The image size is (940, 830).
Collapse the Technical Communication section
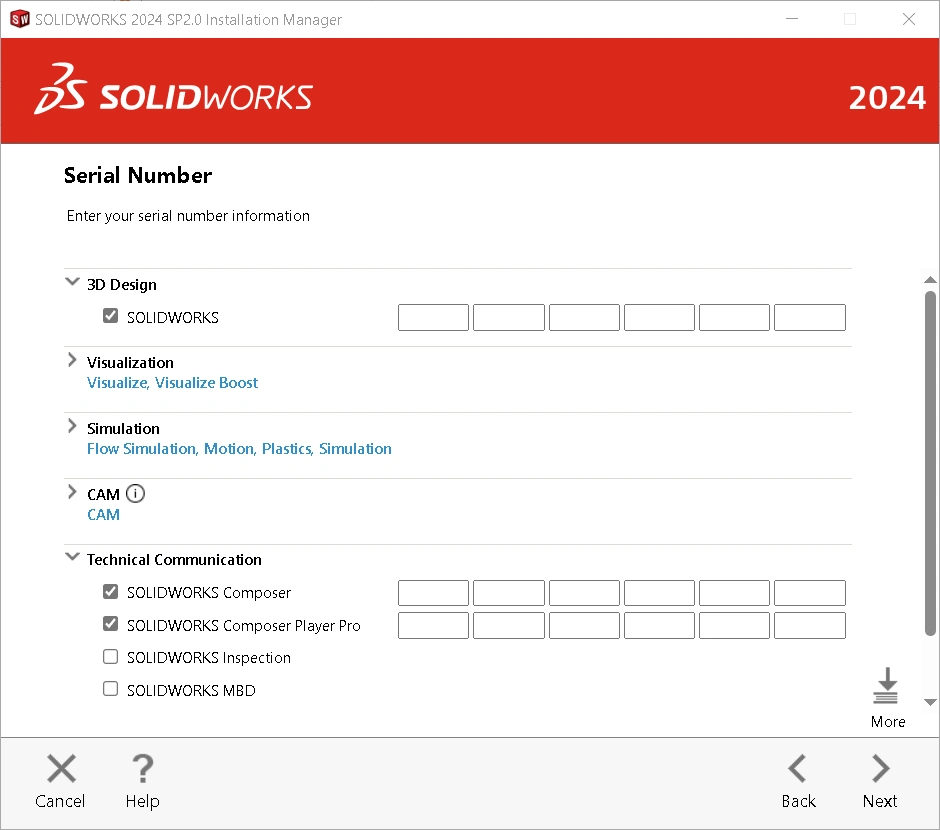click(72, 557)
